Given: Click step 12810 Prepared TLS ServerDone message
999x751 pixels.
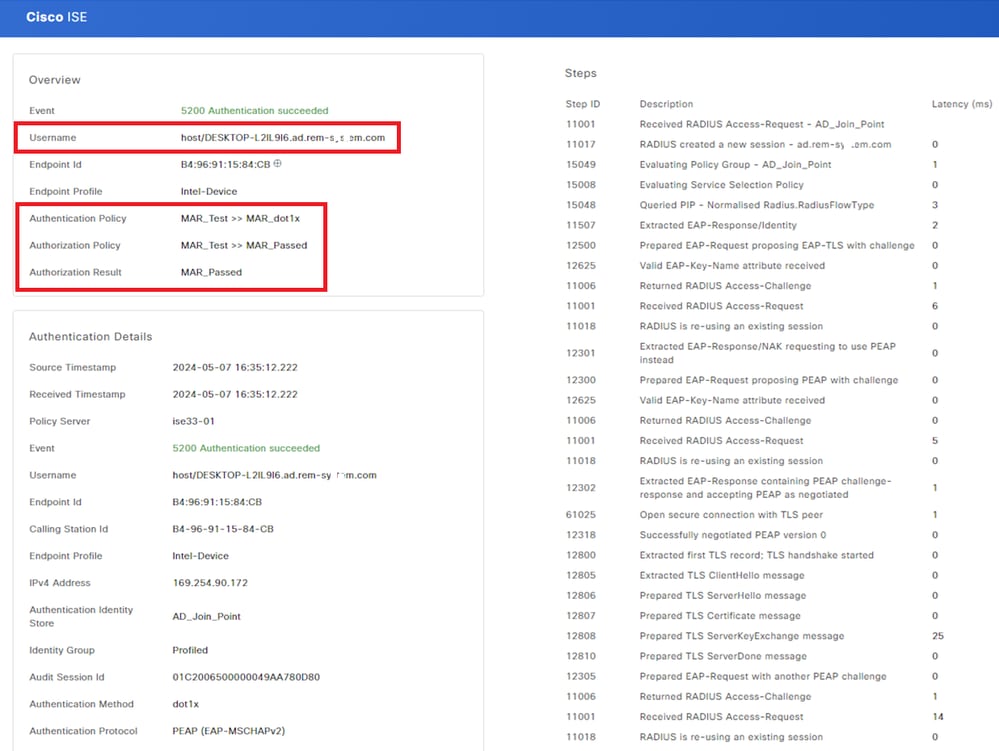Looking at the screenshot, I should coord(723,656).
